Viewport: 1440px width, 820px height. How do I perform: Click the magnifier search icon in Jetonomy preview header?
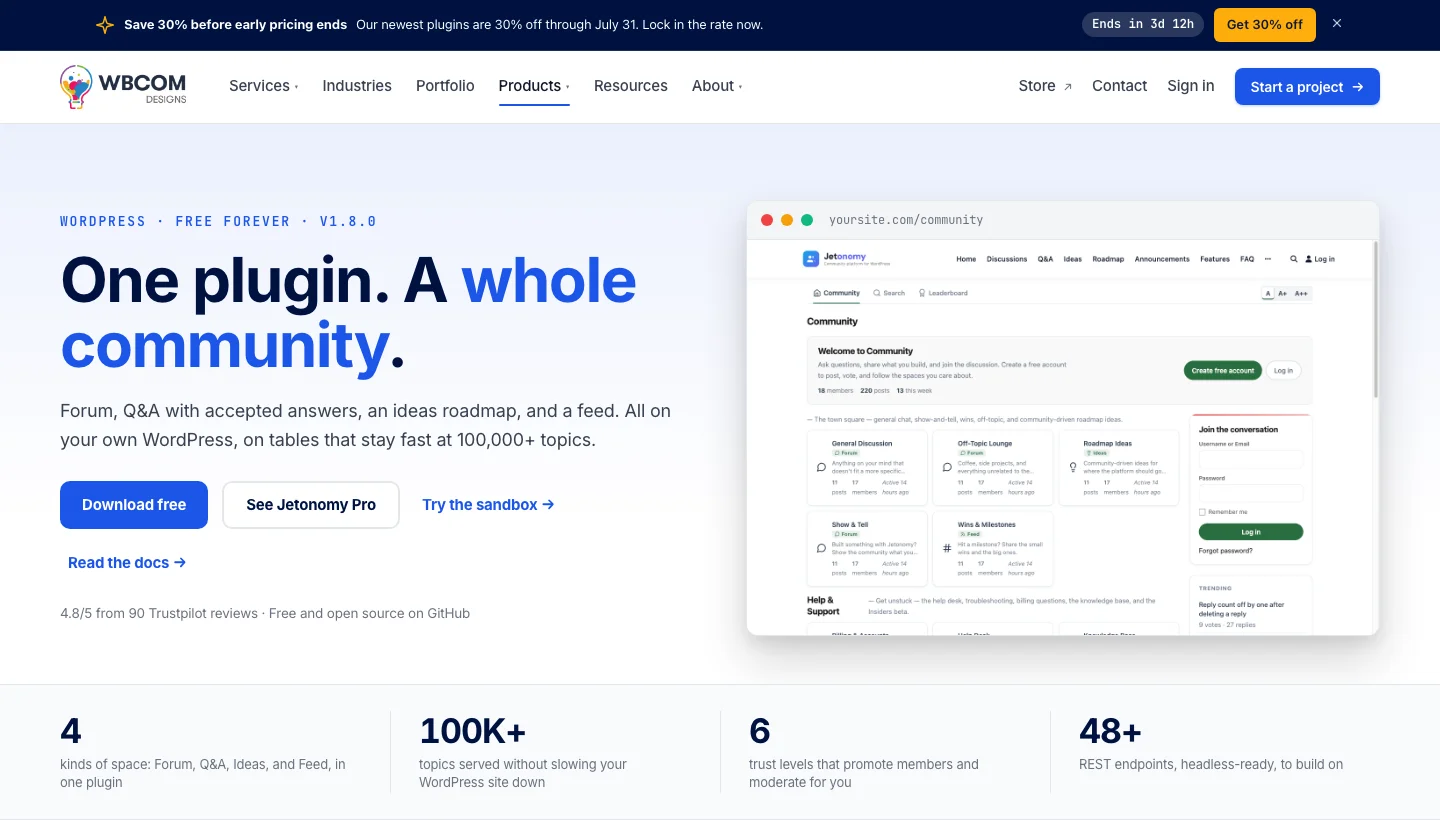point(1293,259)
